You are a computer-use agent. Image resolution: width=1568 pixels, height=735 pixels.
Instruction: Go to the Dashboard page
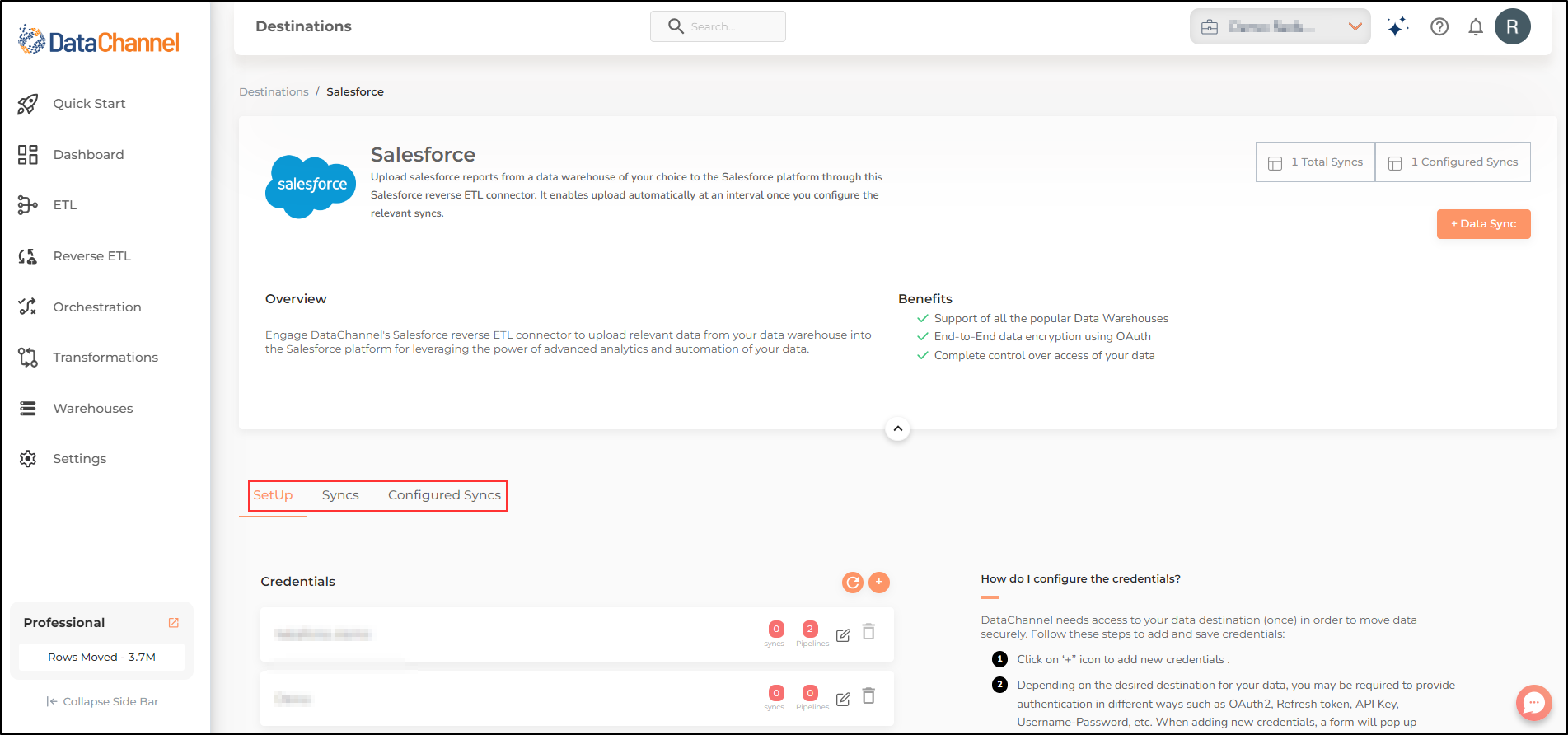point(88,155)
